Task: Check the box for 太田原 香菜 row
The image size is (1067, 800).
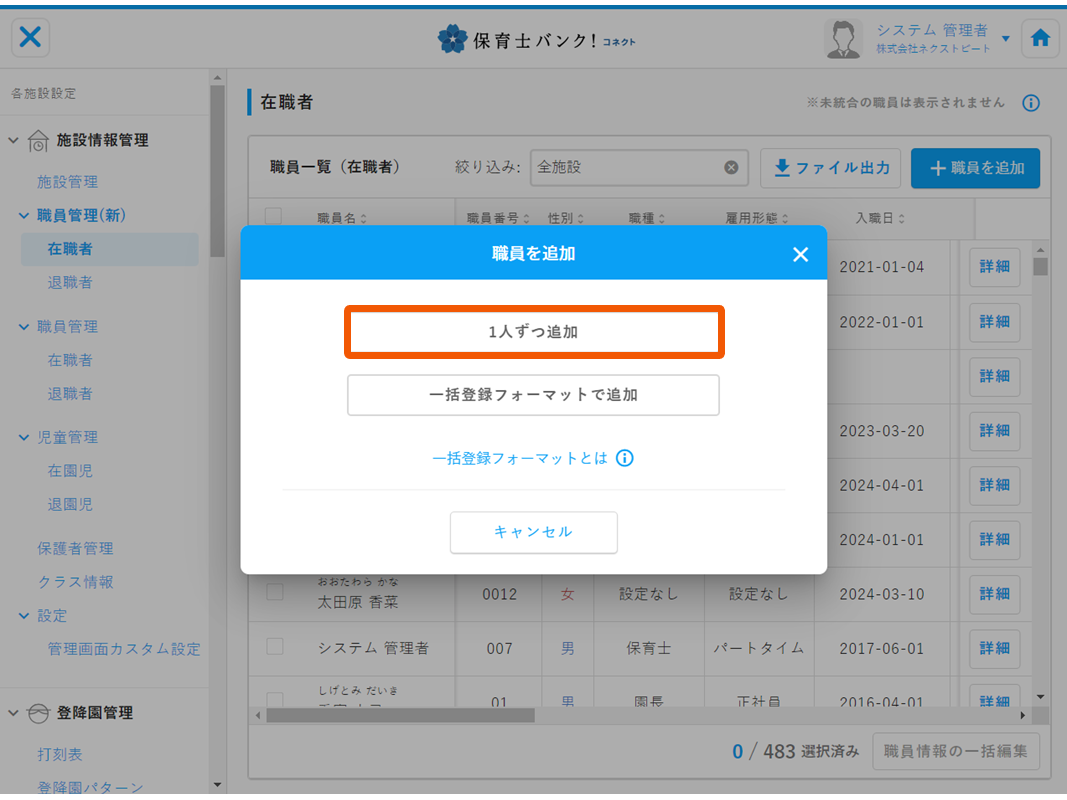Action: [274, 593]
